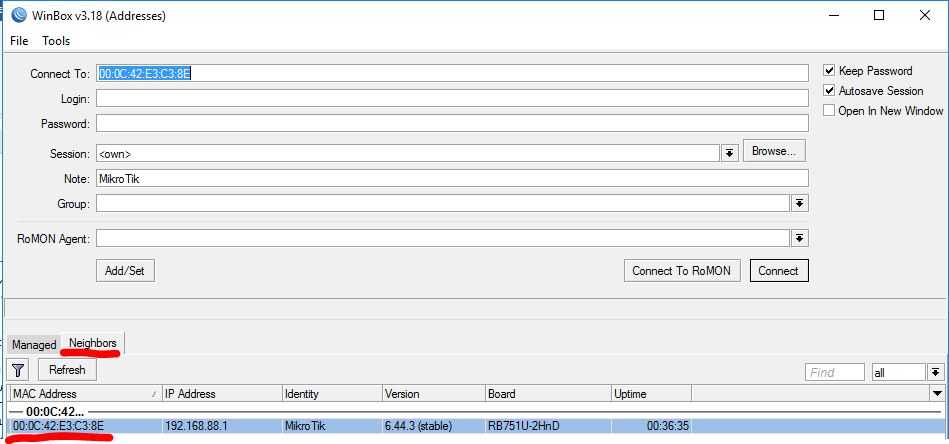Click the Note field containing MikroTik
This screenshot has height=444, width=949.
(x=452, y=178)
